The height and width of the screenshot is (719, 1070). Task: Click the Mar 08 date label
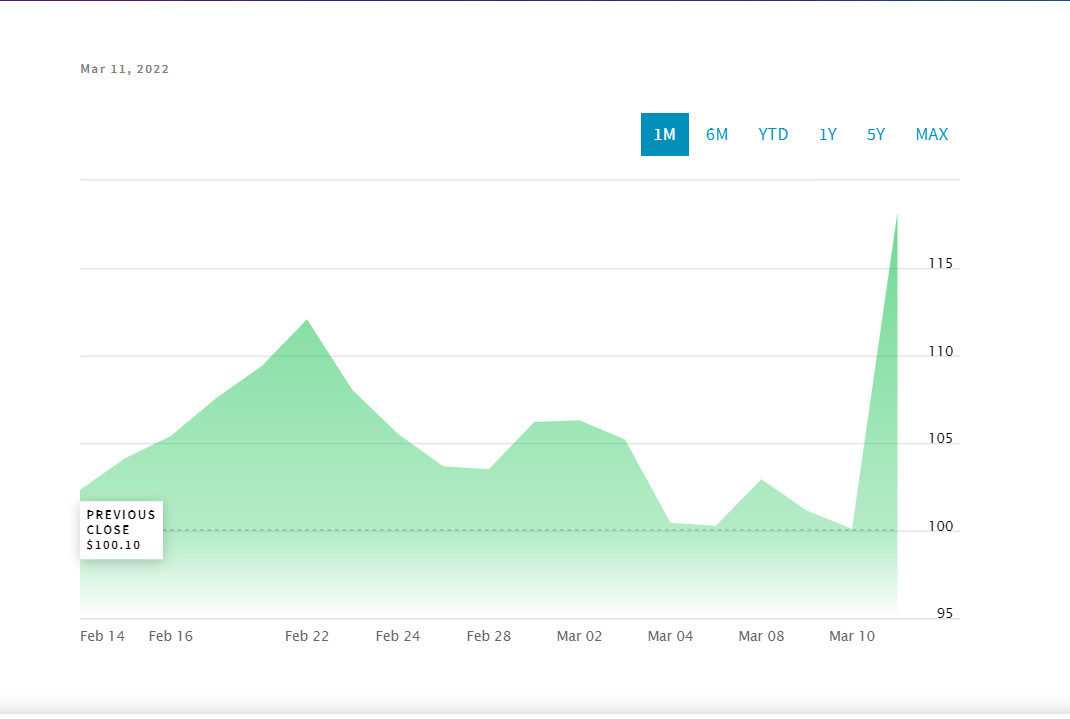[x=762, y=636]
